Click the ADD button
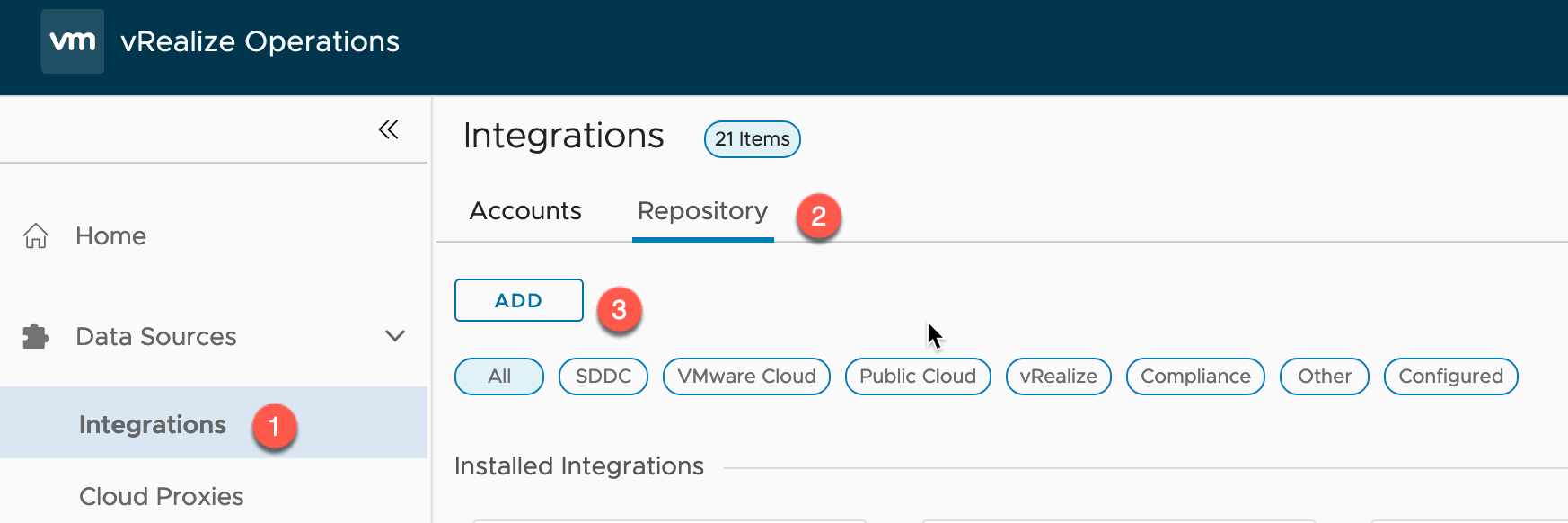This screenshot has height=523, width=1568. [x=519, y=300]
